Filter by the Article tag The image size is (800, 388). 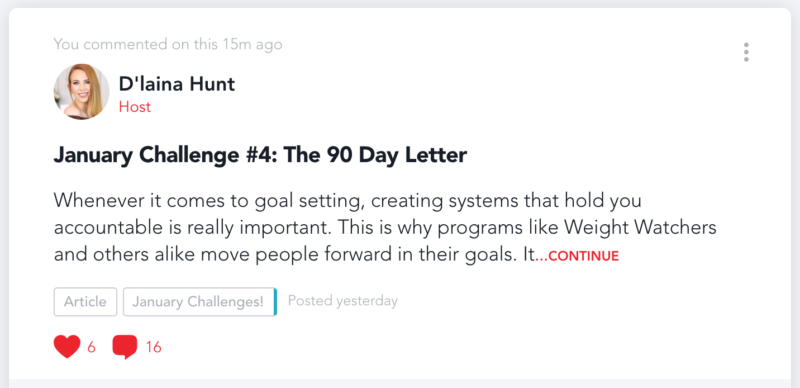(85, 302)
